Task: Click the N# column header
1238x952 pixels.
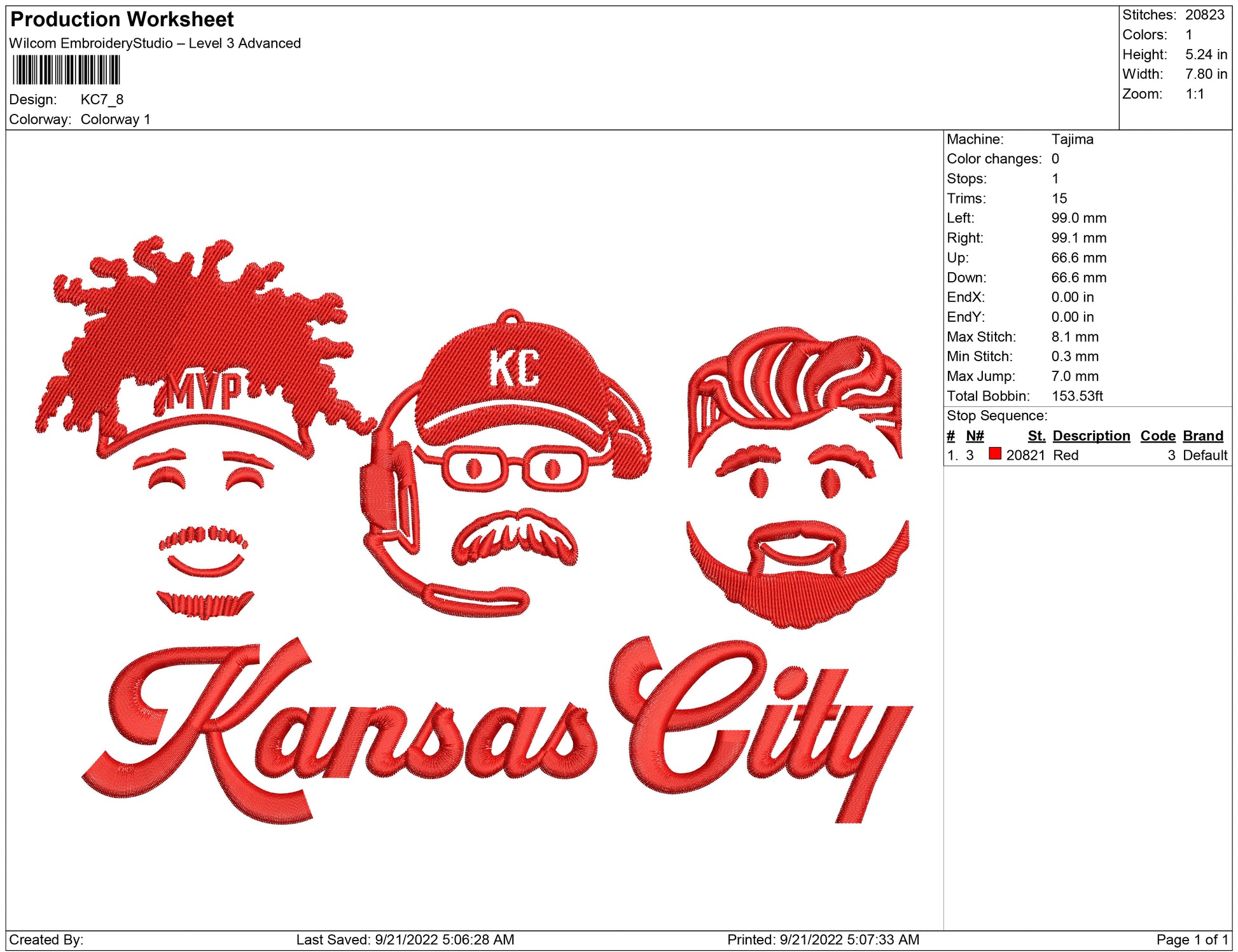Action: [x=975, y=436]
